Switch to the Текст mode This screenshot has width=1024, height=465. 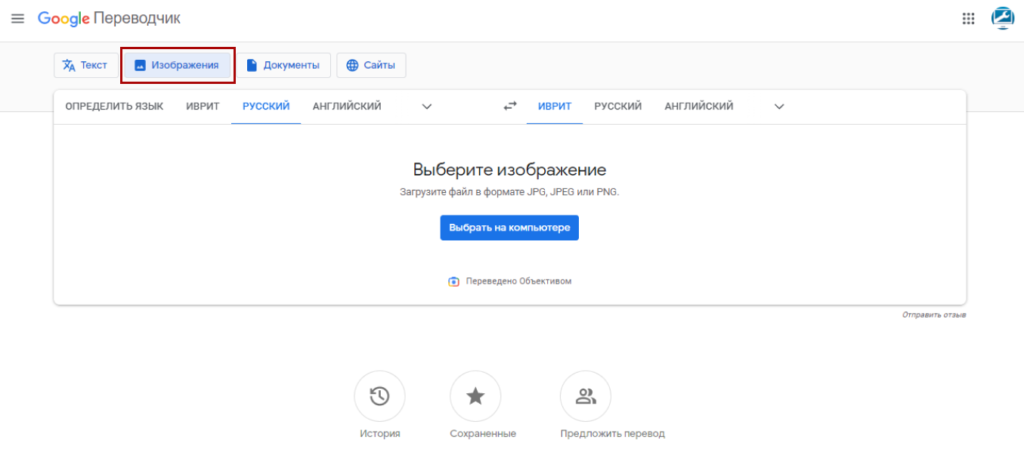(x=86, y=65)
